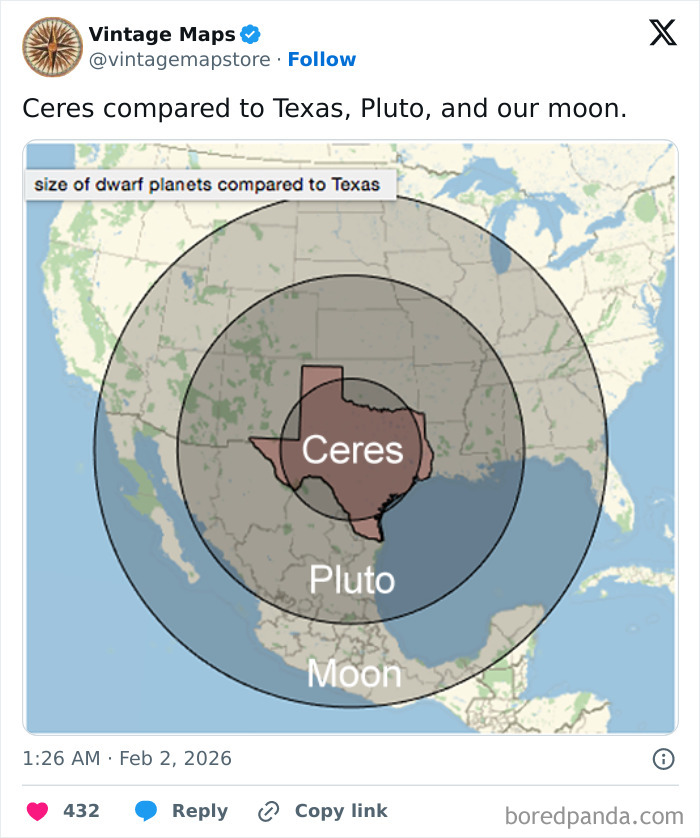Click the Reply label
700x838 pixels.
199,810
